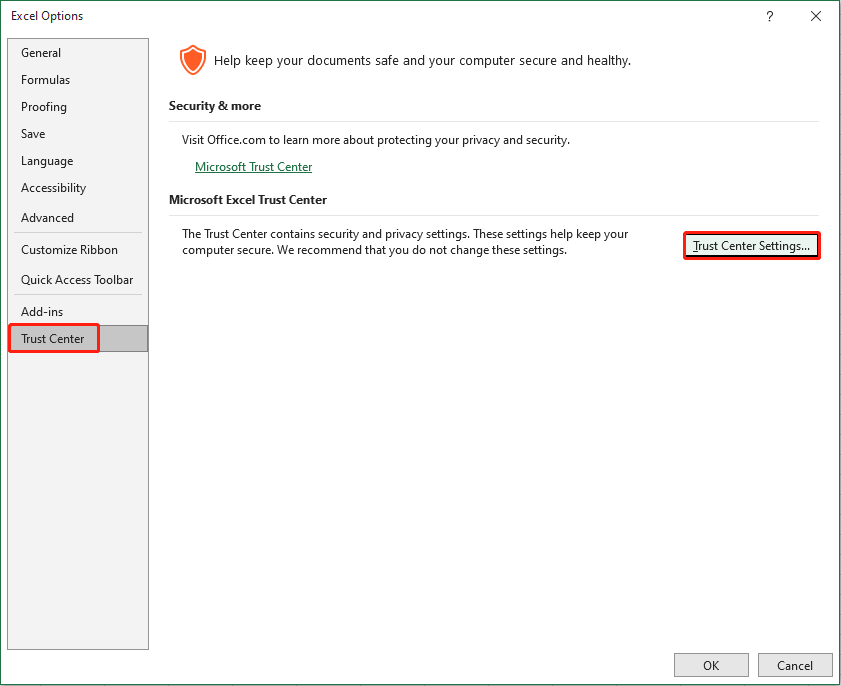Viewport: 841px width, 686px height.
Task: Confirm changes with the OK button
Action: point(711,665)
